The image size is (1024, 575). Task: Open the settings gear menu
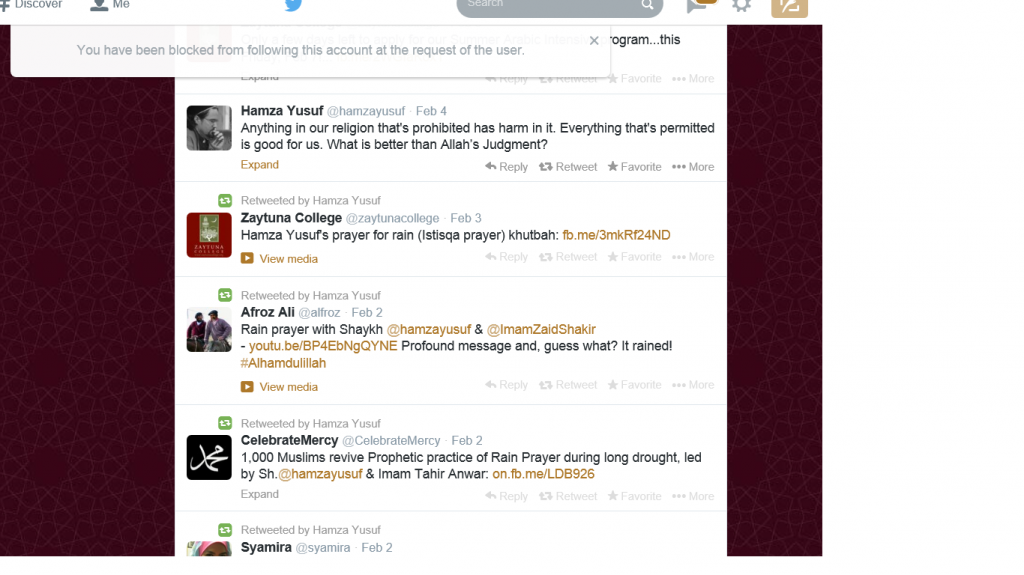(x=741, y=6)
